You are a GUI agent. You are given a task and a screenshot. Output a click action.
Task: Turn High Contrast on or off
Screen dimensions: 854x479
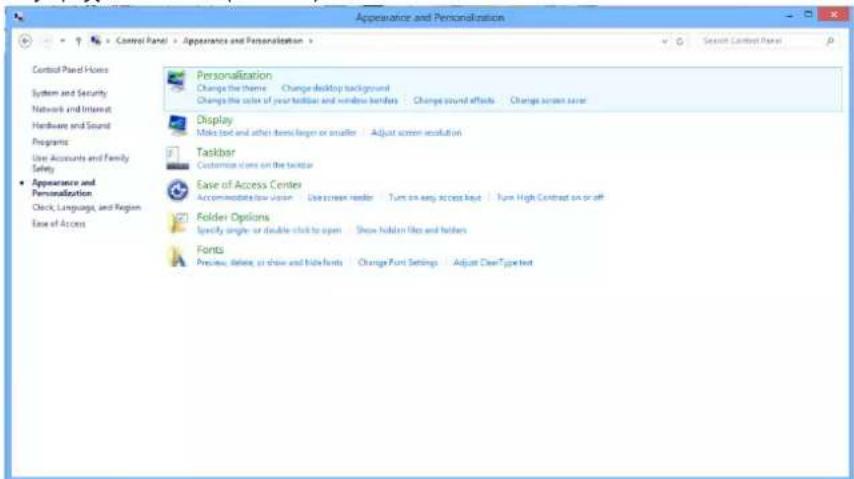(550, 198)
